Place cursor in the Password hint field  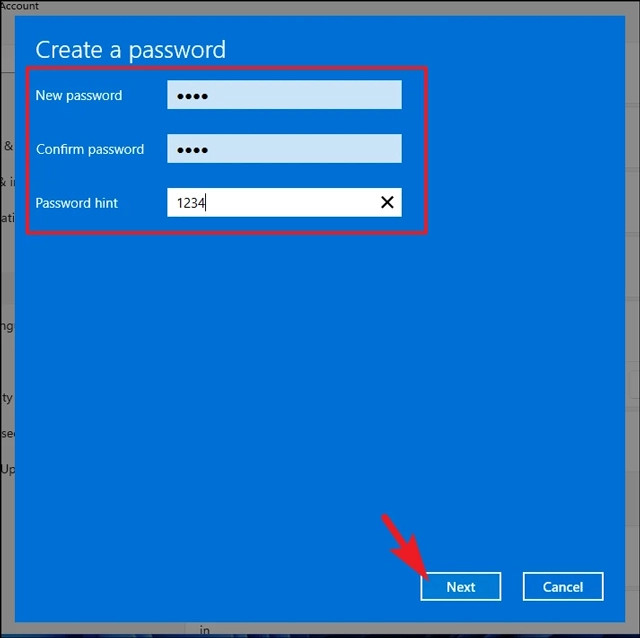click(284, 202)
